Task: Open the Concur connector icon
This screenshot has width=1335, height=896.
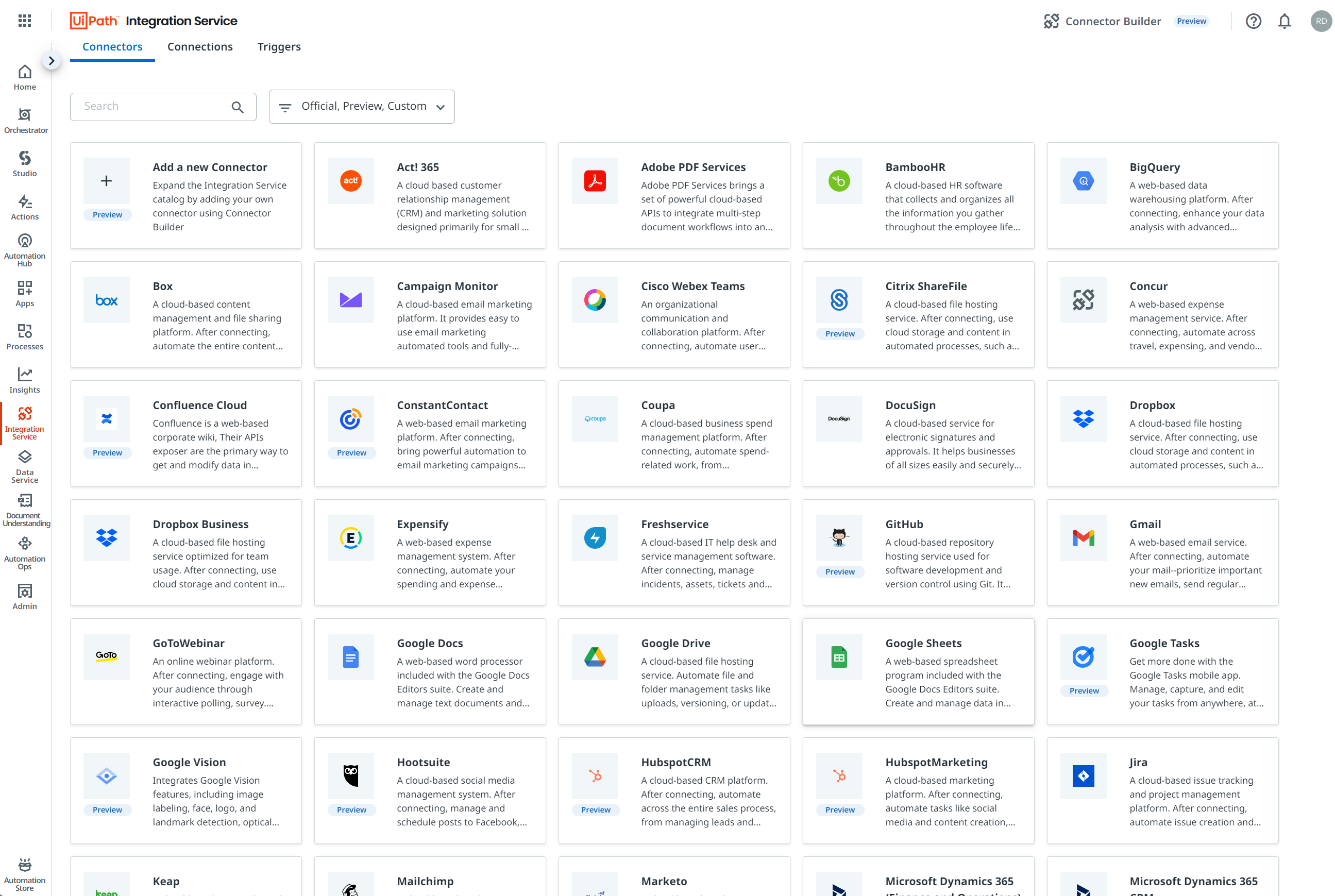Action: (1084, 300)
